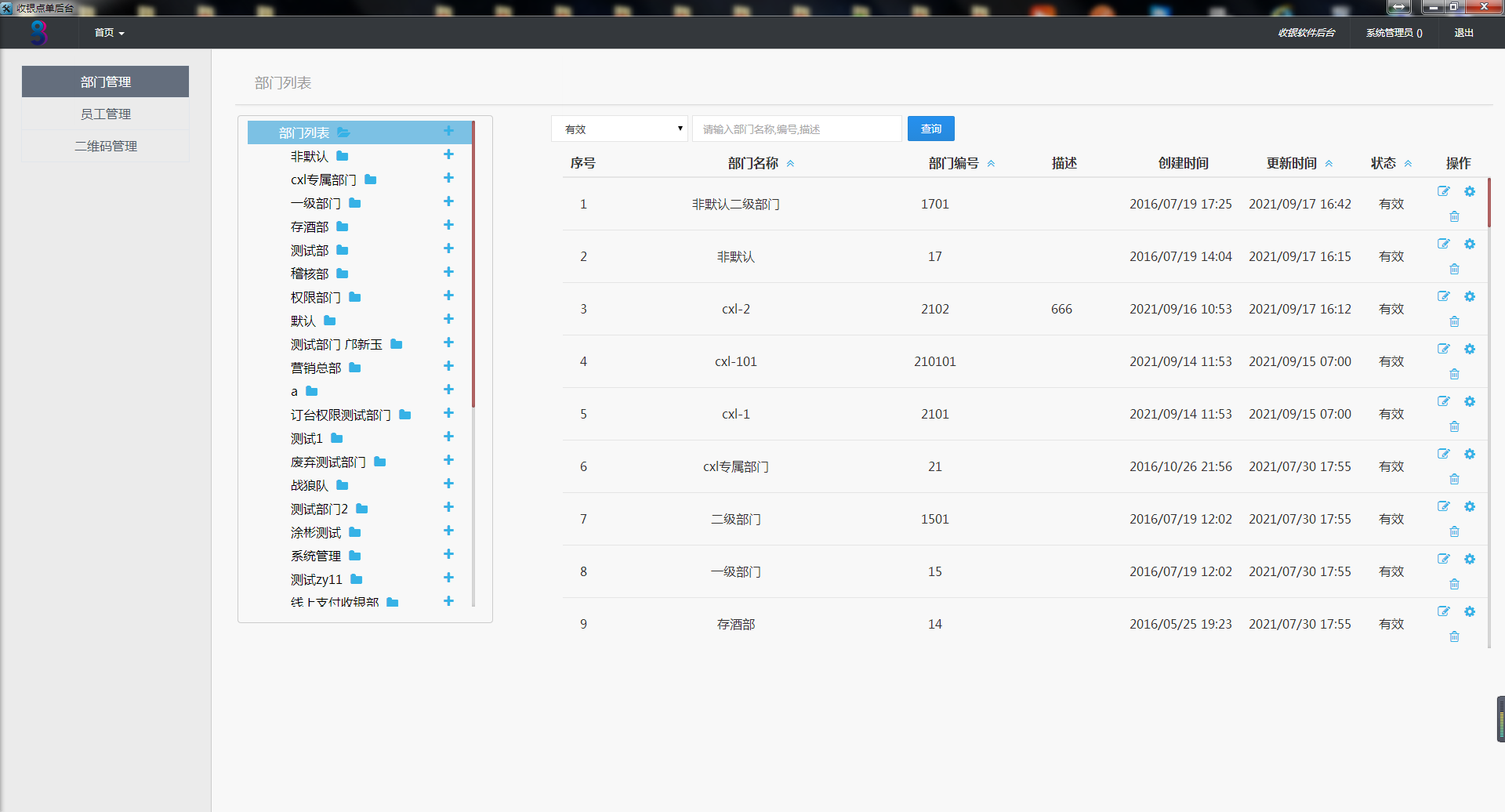Open gear settings for department number 21 row
This screenshot has width=1505, height=812.
point(1470,454)
